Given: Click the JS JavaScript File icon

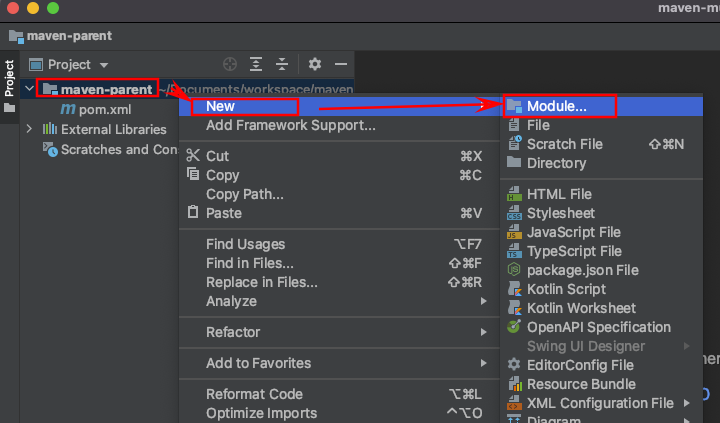Looking at the screenshot, I should click(x=514, y=231).
